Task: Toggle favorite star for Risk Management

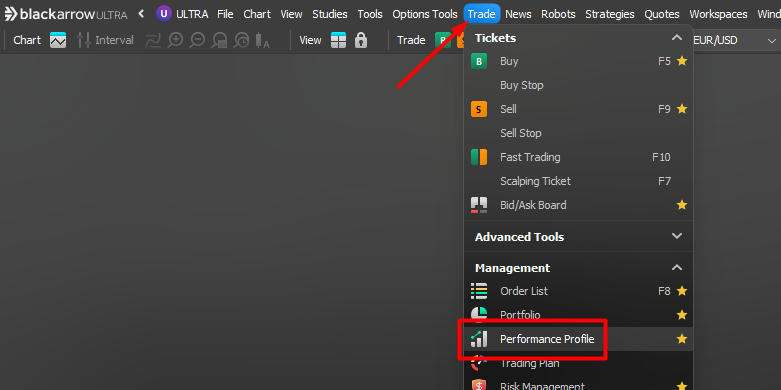Action: (682, 386)
